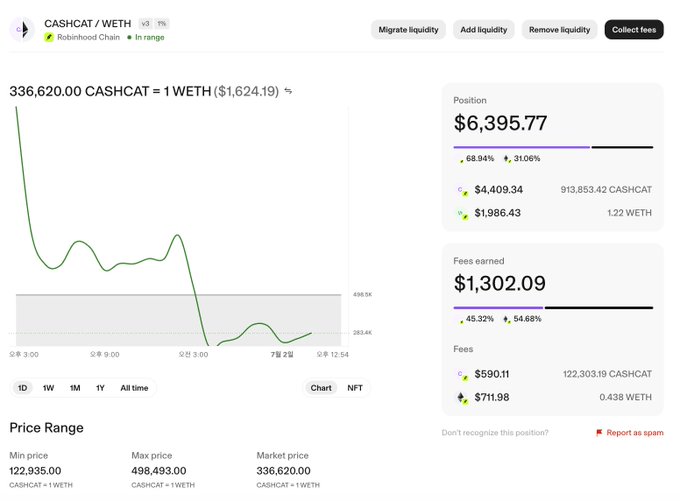680x501 pixels.
Task: Click the In range status indicator
Action: [146, 37]
